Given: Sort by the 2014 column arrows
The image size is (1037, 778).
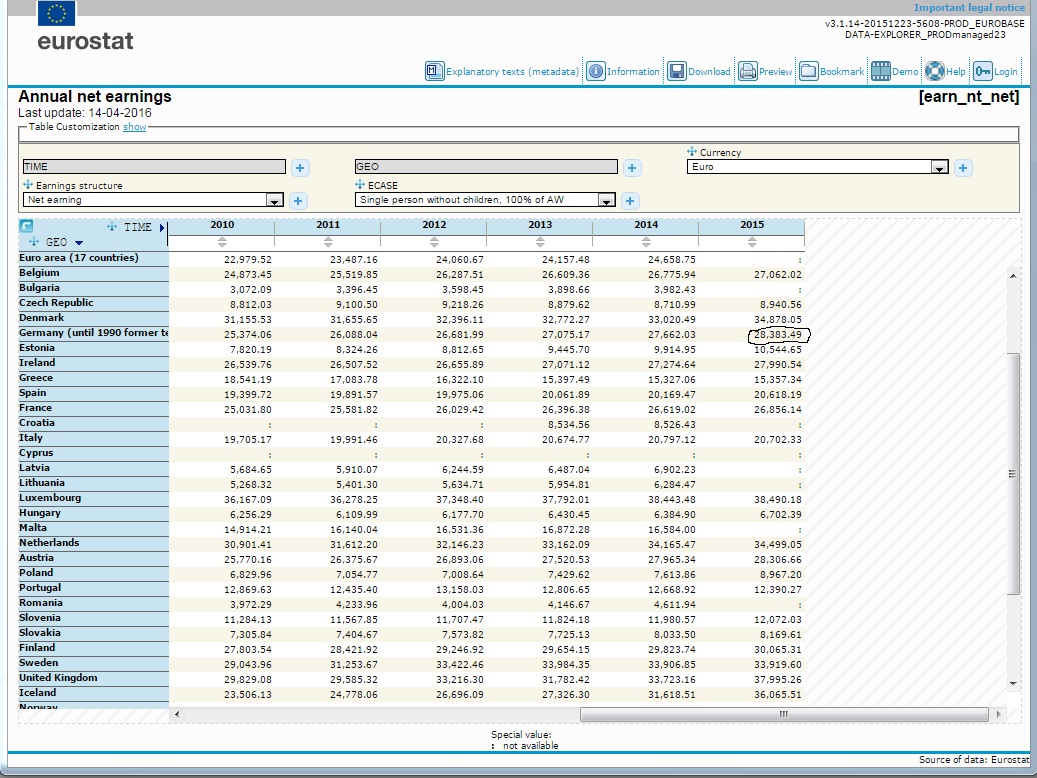Looking at the screenshot, I should coord(646,242).
